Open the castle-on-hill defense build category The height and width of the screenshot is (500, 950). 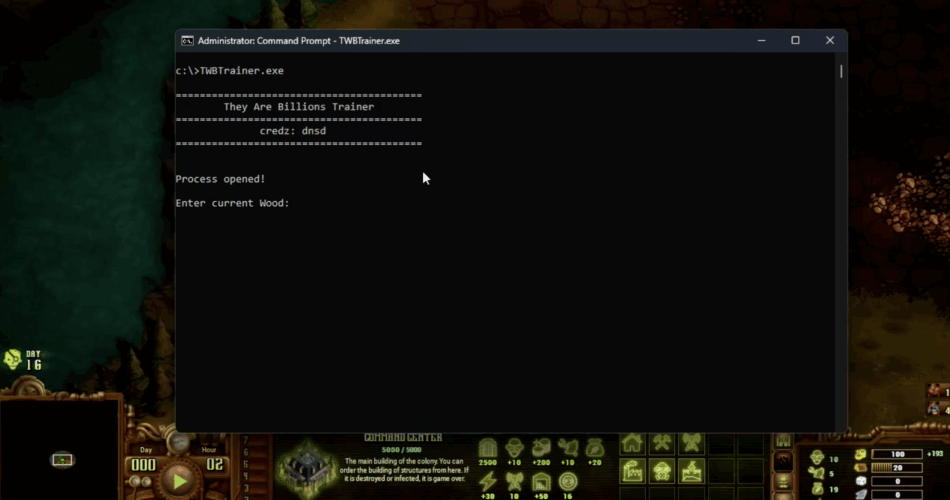pos(691,471)
